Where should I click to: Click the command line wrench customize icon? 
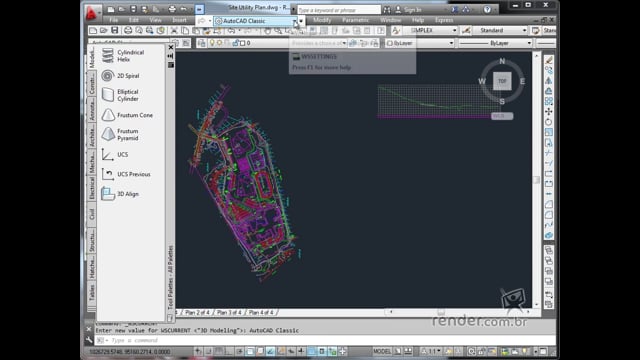point(89,340)
